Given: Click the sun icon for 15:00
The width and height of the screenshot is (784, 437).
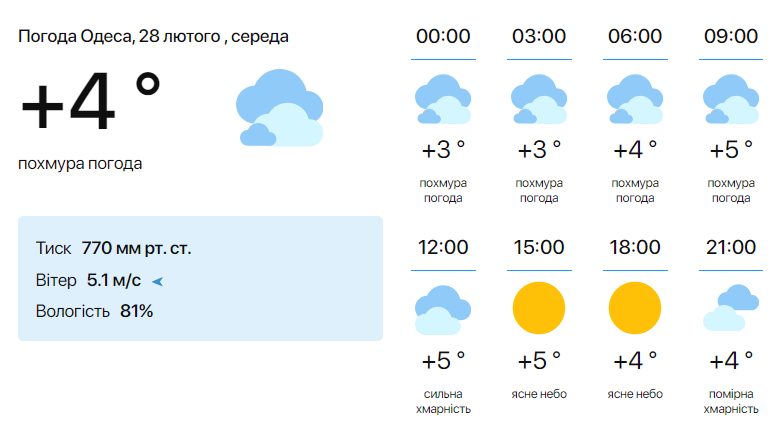Looking at the screenshot, I should (x=538, y=308).
